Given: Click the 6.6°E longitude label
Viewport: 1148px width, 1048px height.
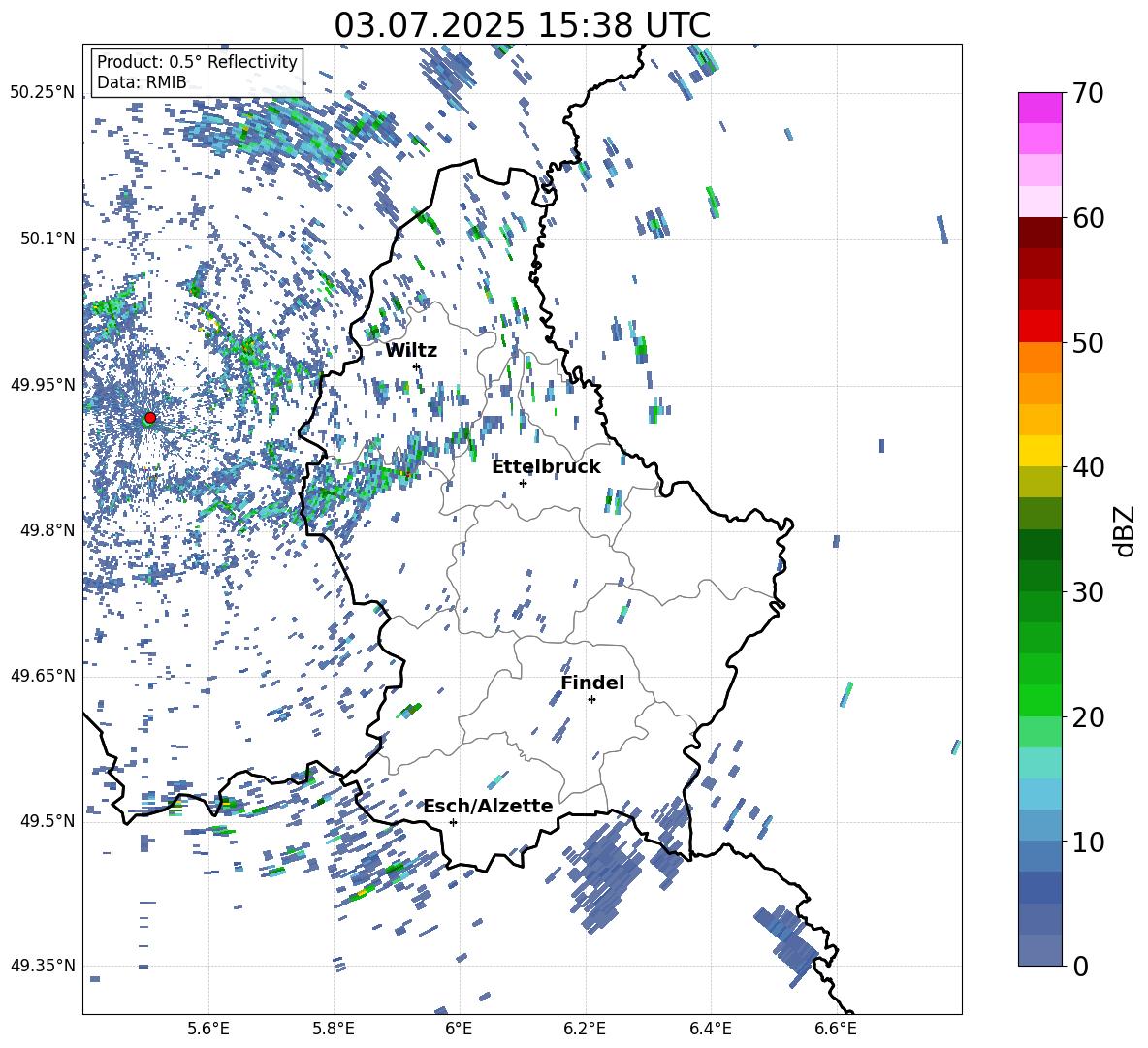Looking at the screenshot, I should coord(836,1029).
